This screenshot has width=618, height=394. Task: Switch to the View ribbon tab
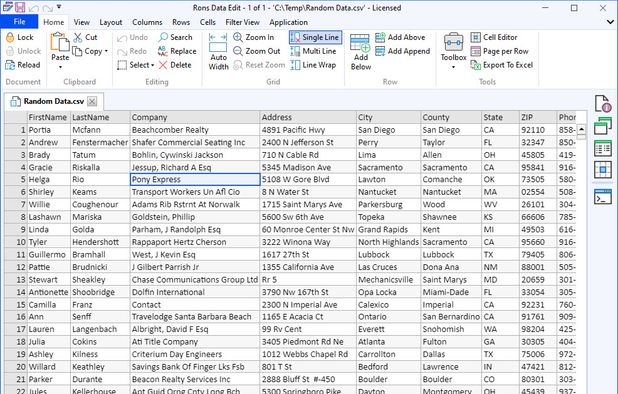[82, 22]
